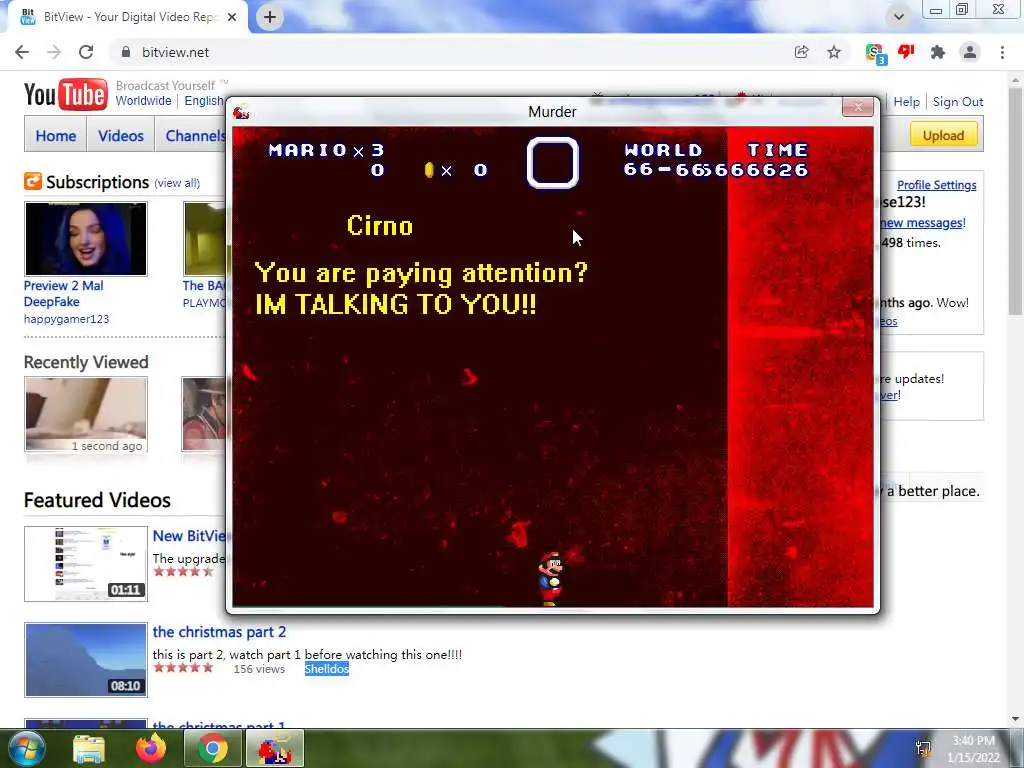
Task: Open the Chrome three-dot menu
Action: coord(1002,52)
